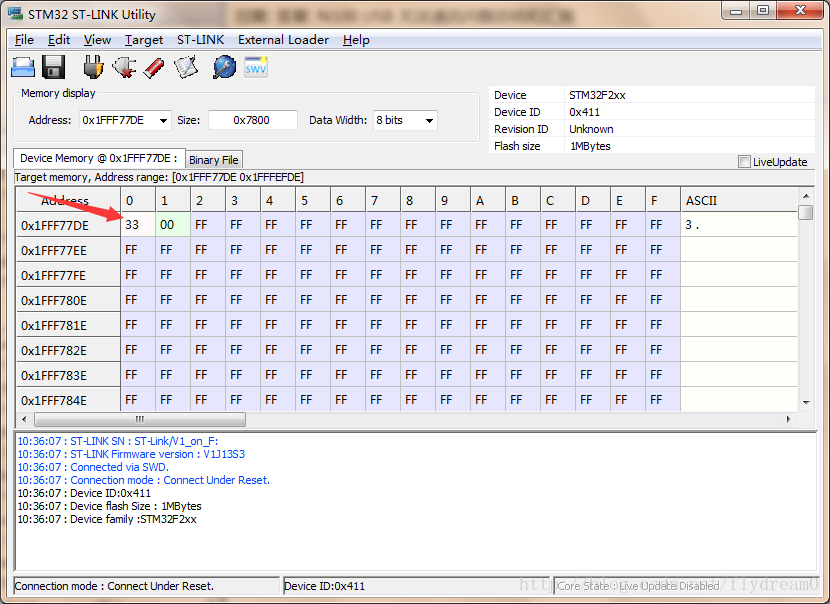Open the SWV viewer icon
This screenshot has width=830, height=604.
click(256, 67)
